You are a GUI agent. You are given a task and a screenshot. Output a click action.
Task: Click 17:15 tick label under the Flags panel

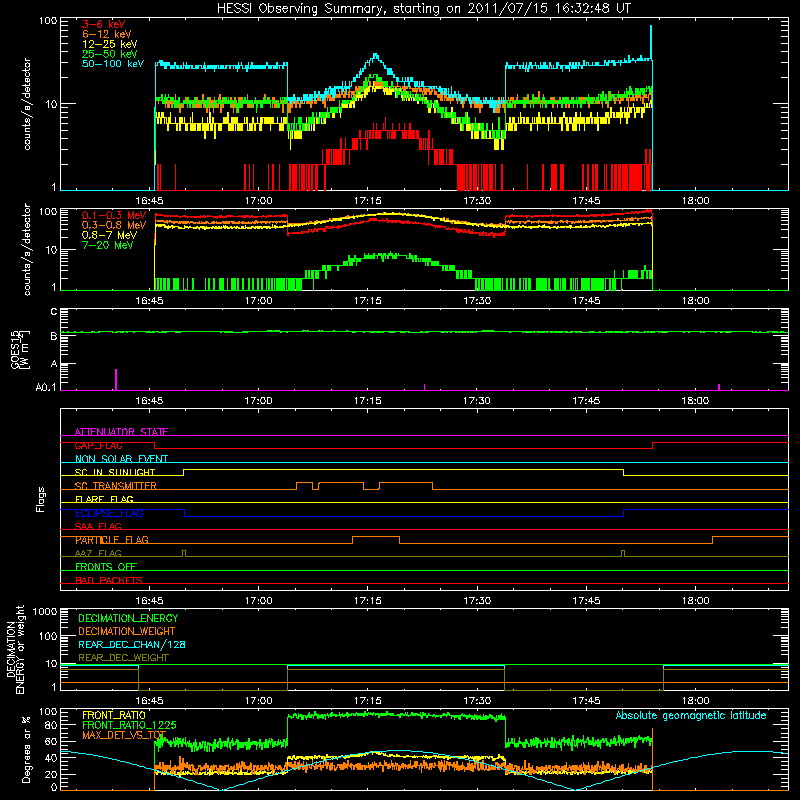[x=367, y=601]
